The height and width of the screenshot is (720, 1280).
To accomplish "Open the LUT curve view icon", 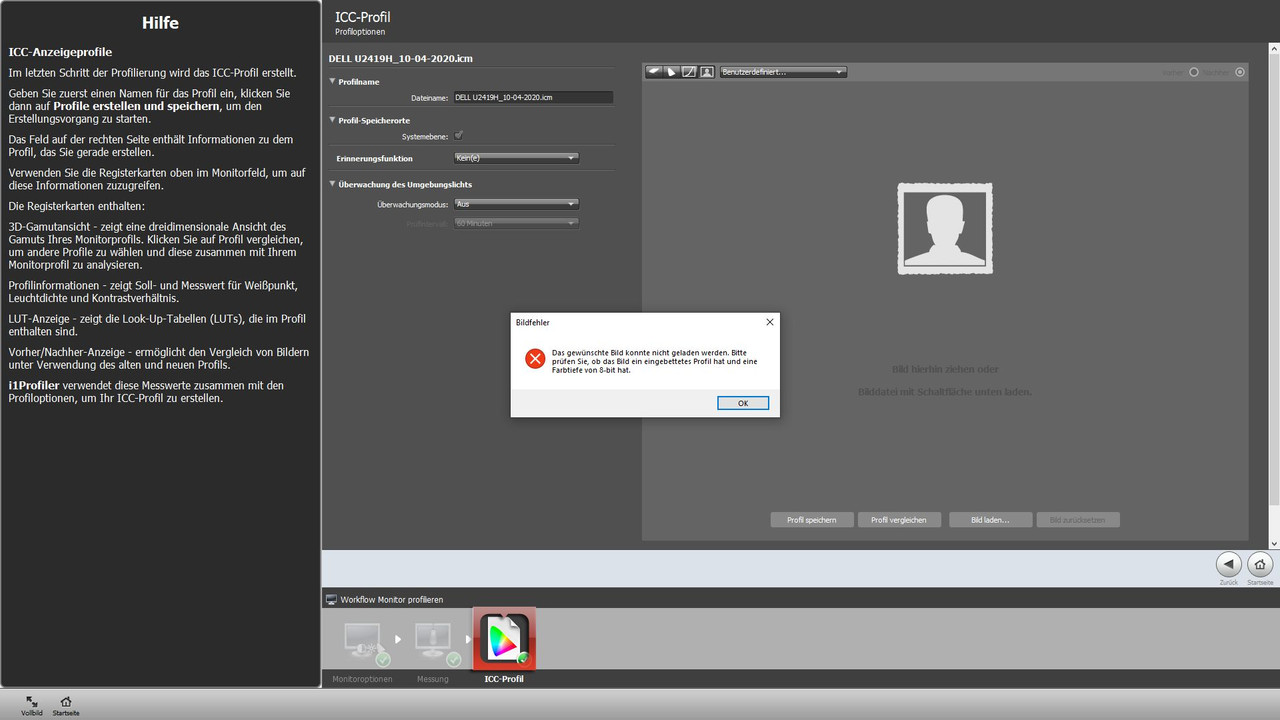I will pyautogui.click(x=689, y=72).
